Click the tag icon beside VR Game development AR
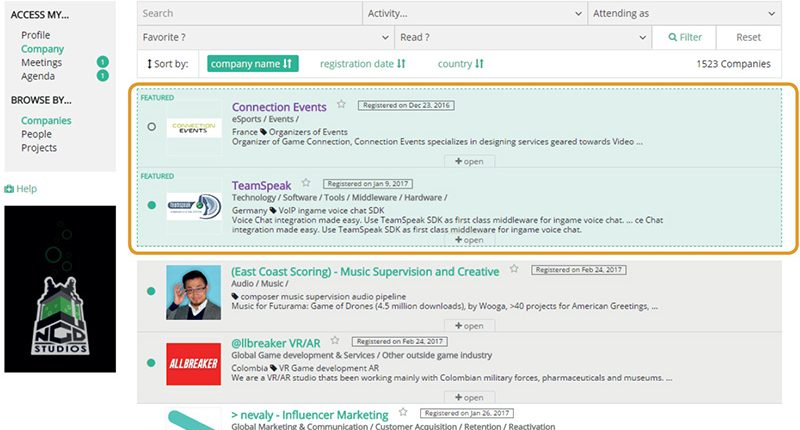800x430 pixels. (273, 368)
